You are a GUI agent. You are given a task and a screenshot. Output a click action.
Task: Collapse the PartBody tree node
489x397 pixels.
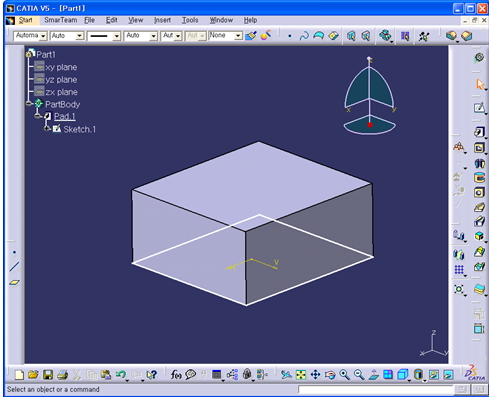29,104
